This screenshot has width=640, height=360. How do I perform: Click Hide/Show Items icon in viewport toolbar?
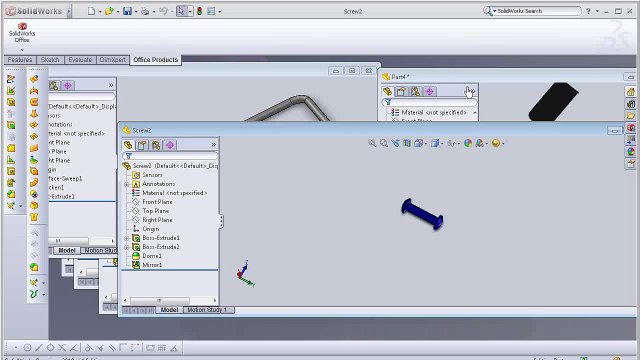pyautogui.click(x=451, y=143)
